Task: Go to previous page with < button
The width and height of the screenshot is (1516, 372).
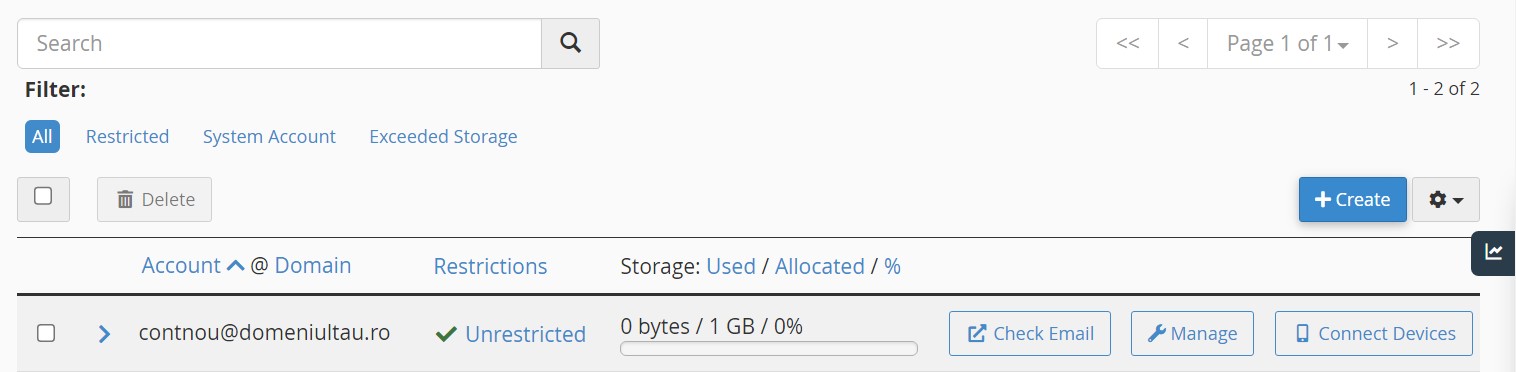Action: point(1183,43)
